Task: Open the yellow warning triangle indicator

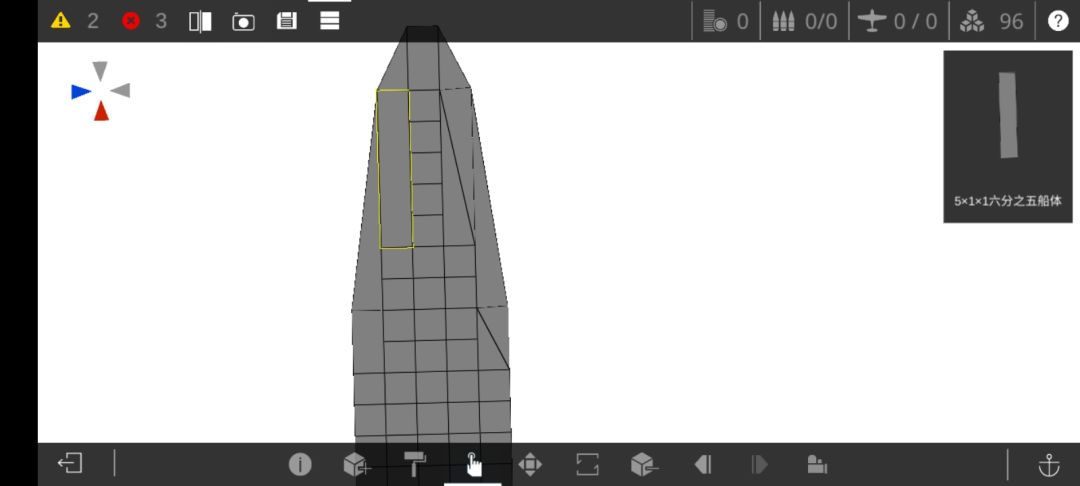Action: click(x=61, y=21)
